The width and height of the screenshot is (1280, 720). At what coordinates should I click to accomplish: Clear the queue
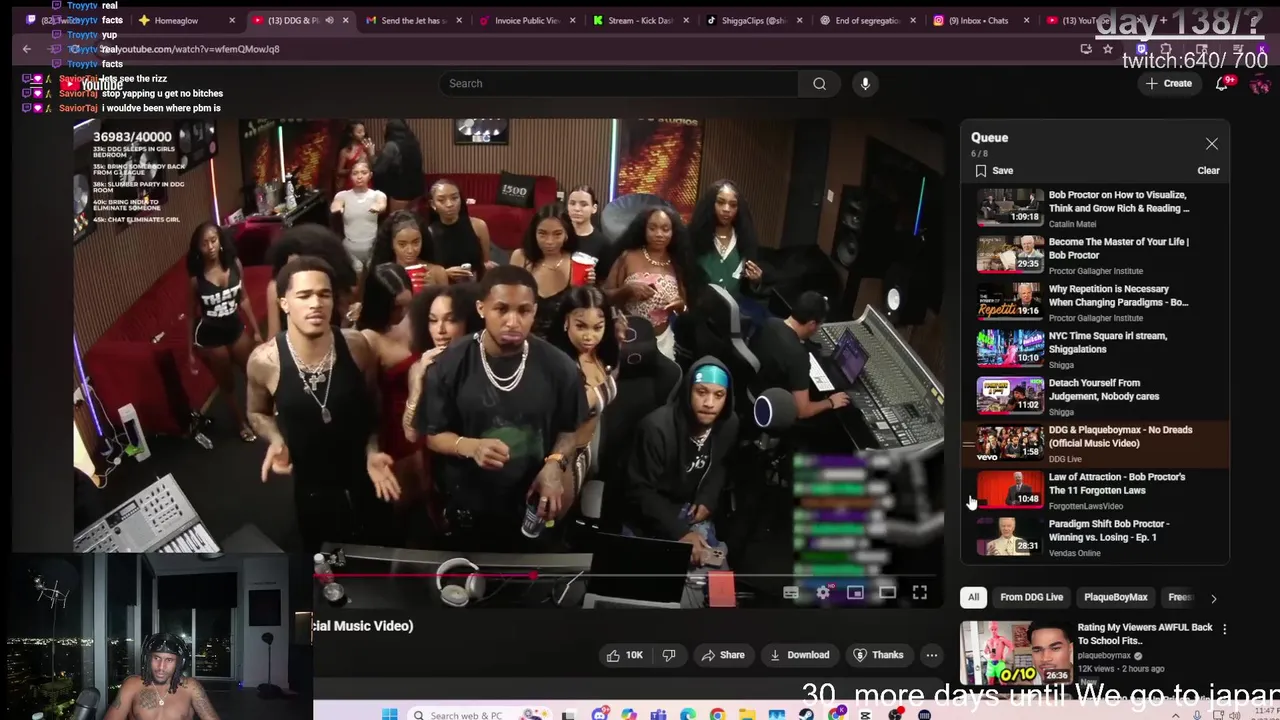point(1208,171)
